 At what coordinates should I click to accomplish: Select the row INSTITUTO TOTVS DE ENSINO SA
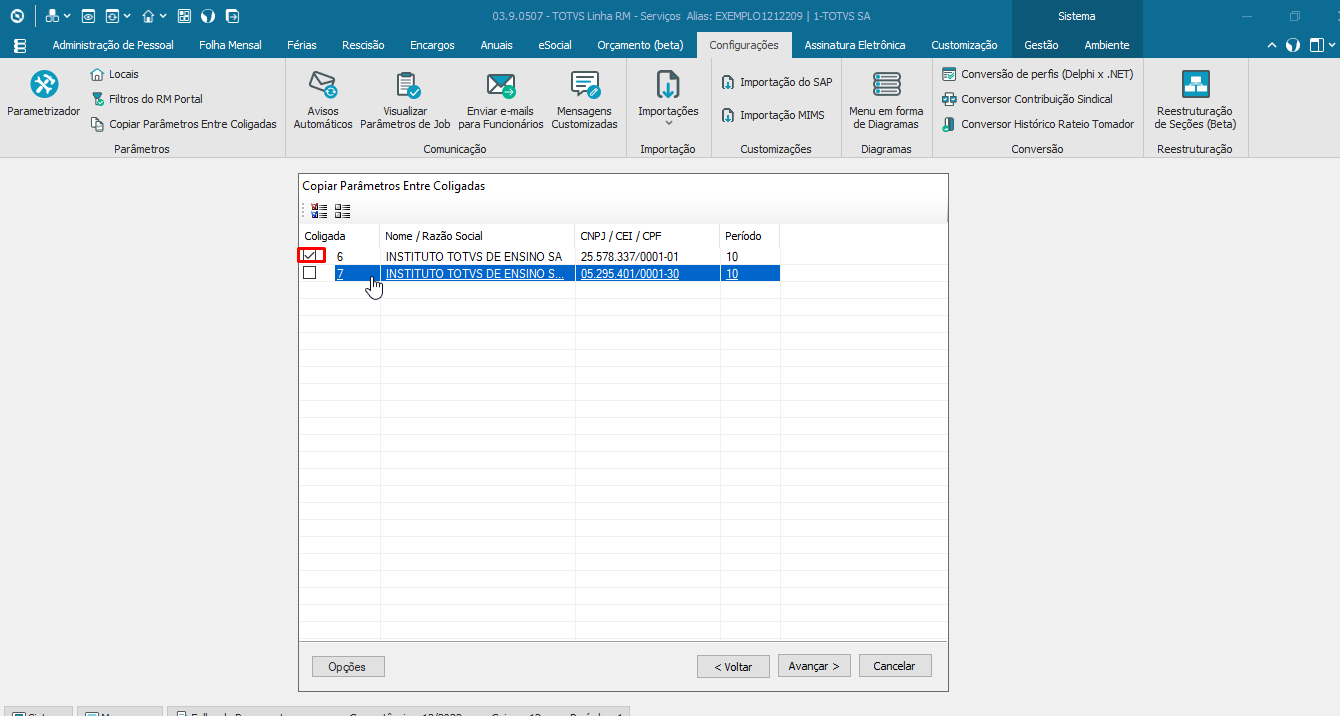(x=474, y=256)
